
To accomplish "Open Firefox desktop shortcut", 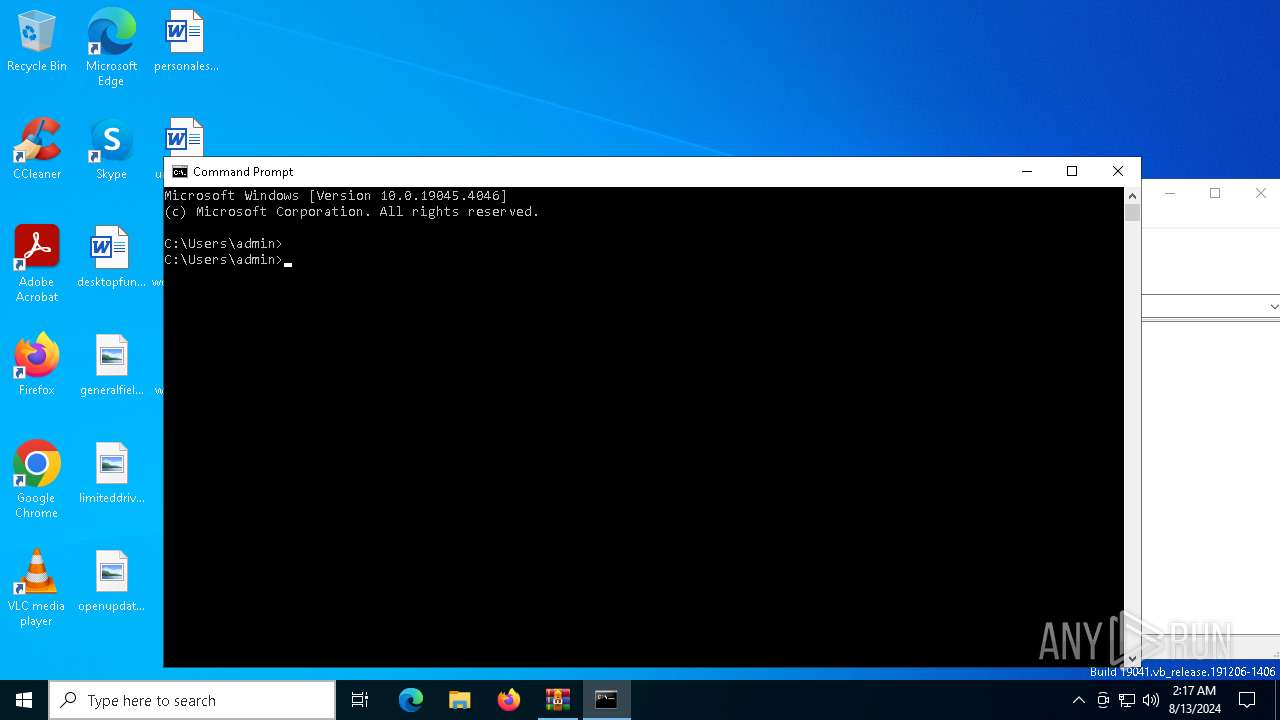I will (36, 366).
